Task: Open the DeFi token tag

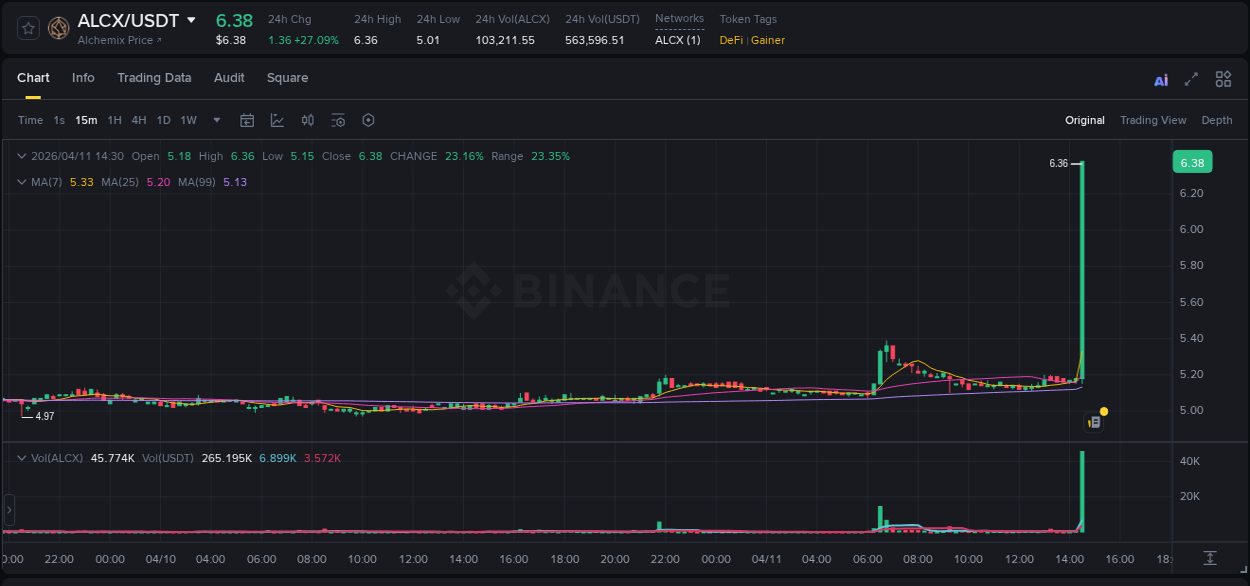Action: (732, 40)
